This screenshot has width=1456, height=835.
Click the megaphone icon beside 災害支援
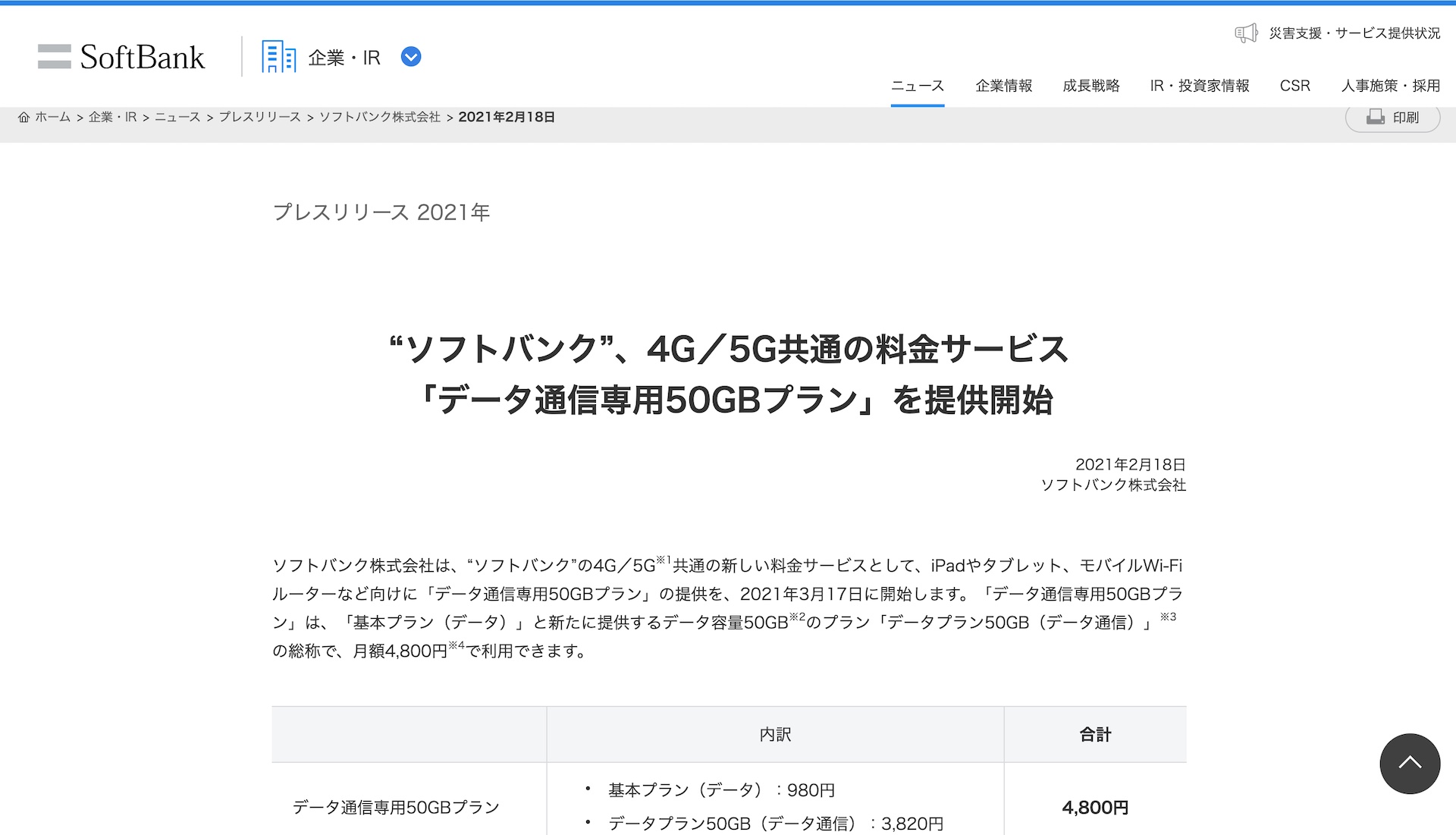[x=1246, y=33]
